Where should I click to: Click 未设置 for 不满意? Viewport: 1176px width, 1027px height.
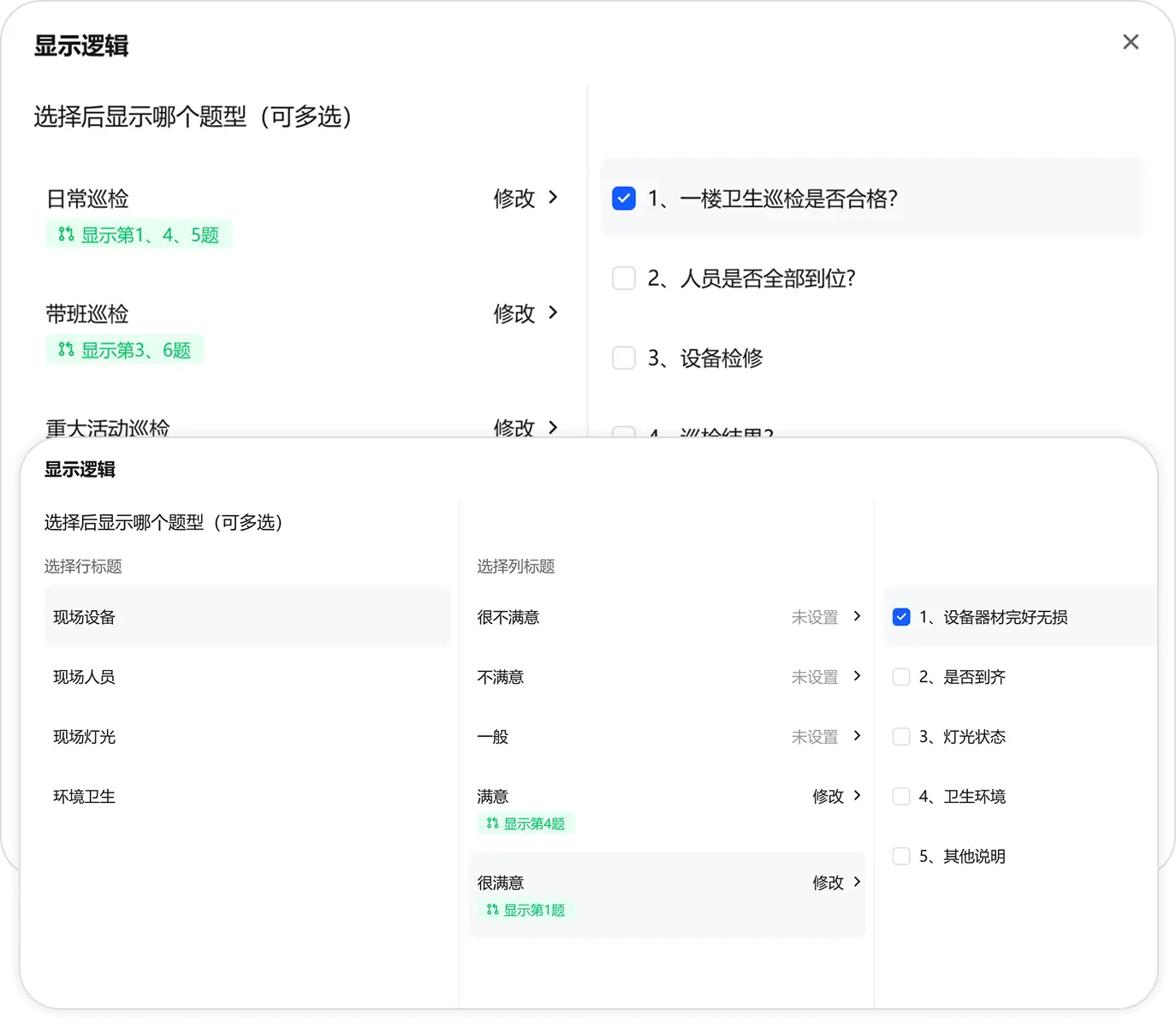point(815,677)
